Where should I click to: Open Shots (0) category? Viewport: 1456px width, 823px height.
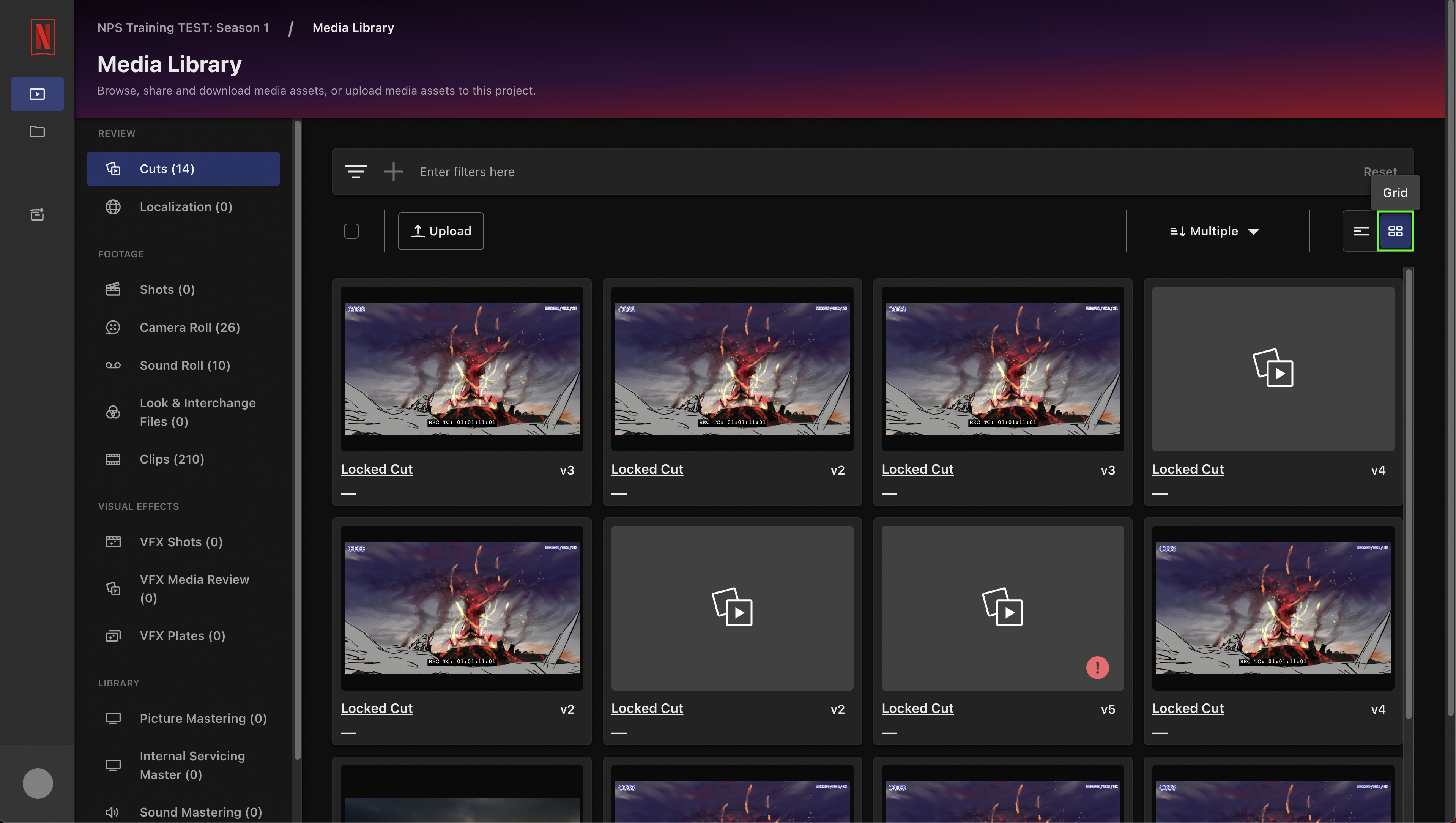(x=183, y=289)
